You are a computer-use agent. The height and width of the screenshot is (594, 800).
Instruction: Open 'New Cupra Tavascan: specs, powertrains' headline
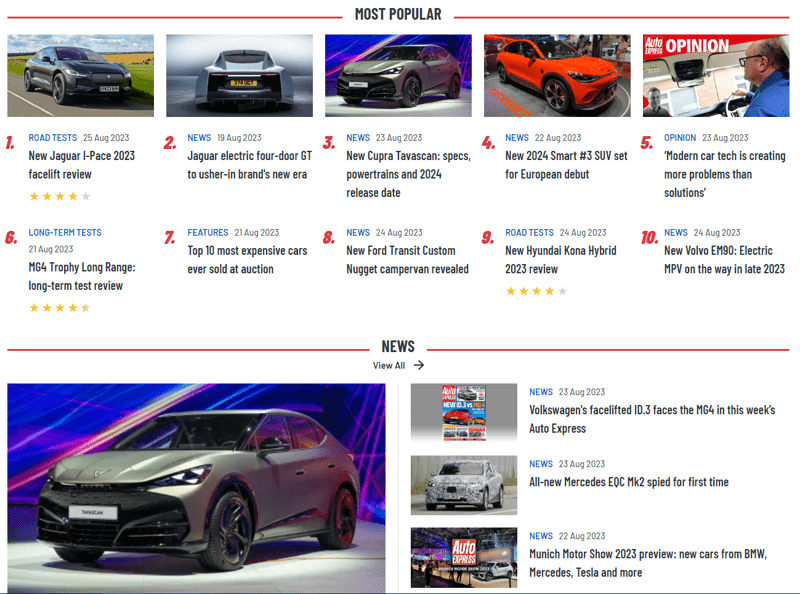tap(409, 174)
